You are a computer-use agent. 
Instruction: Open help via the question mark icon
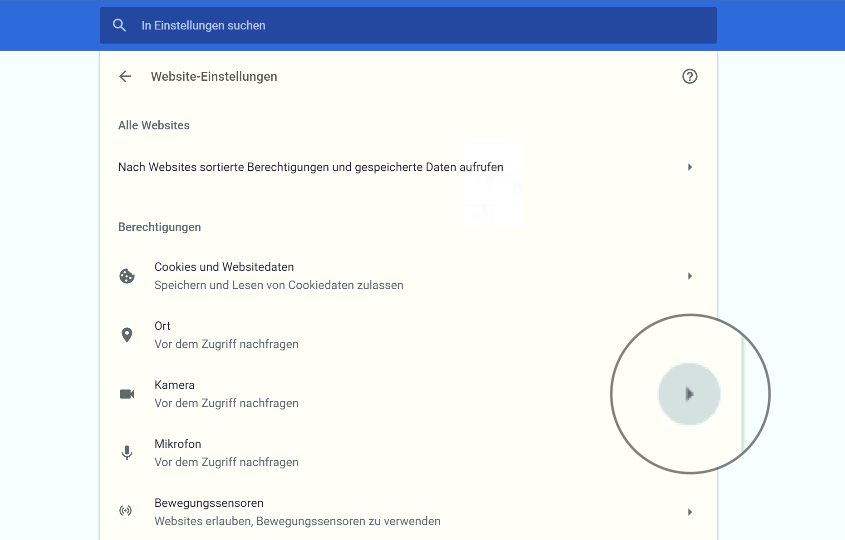[689, 76]
